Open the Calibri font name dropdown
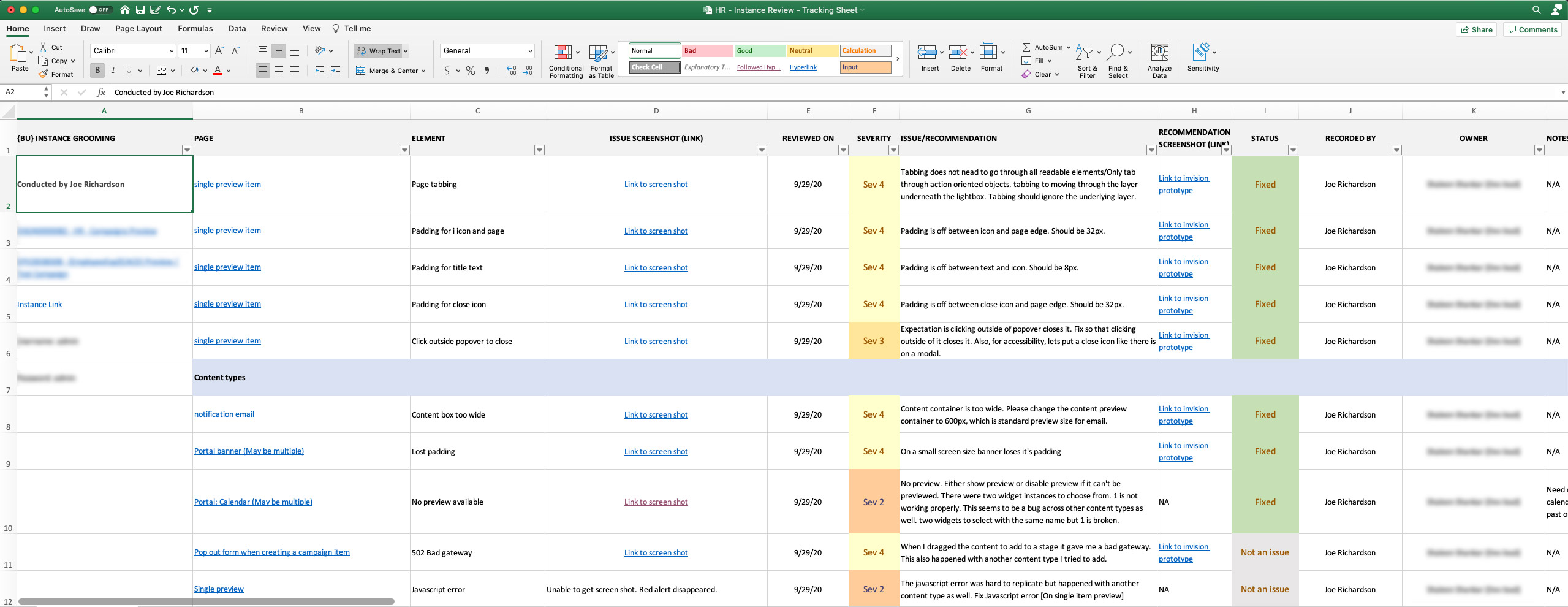This screenshot has width=1568, height=607. [171, 51]
